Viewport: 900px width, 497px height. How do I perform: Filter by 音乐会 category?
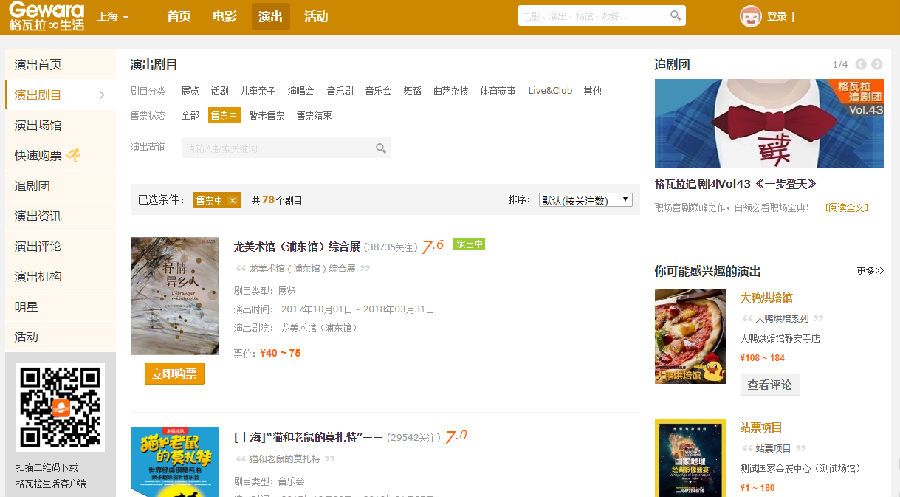pos(378,91)
